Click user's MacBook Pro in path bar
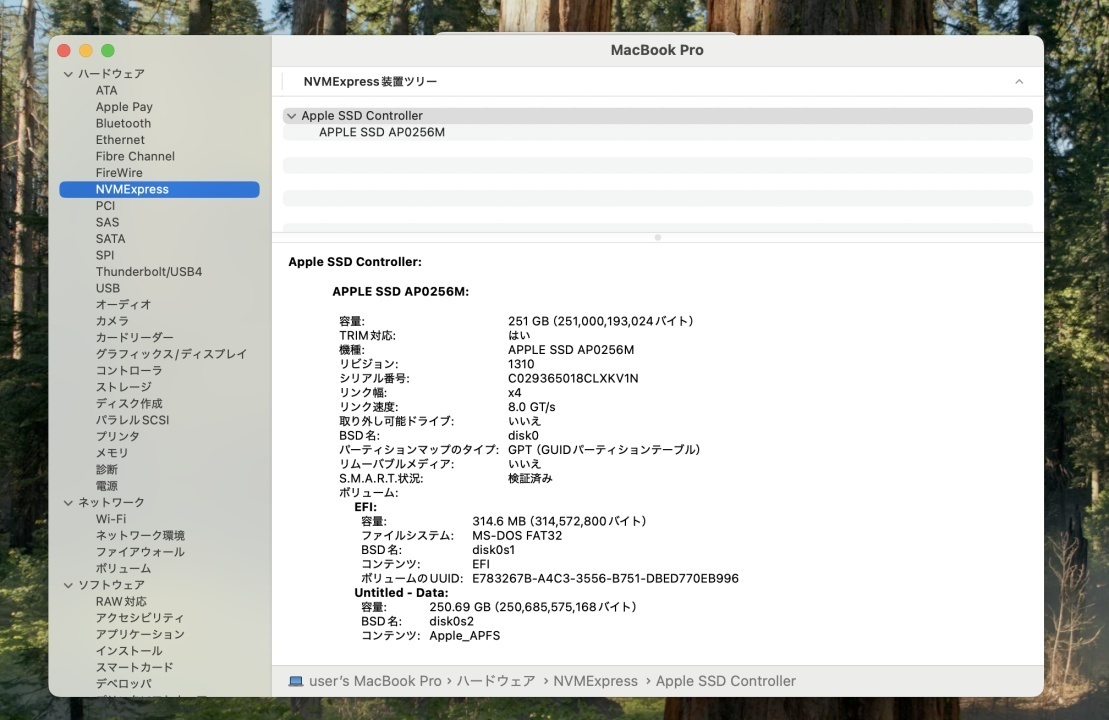Viewport: 1109px width, 720px height. 375,681
